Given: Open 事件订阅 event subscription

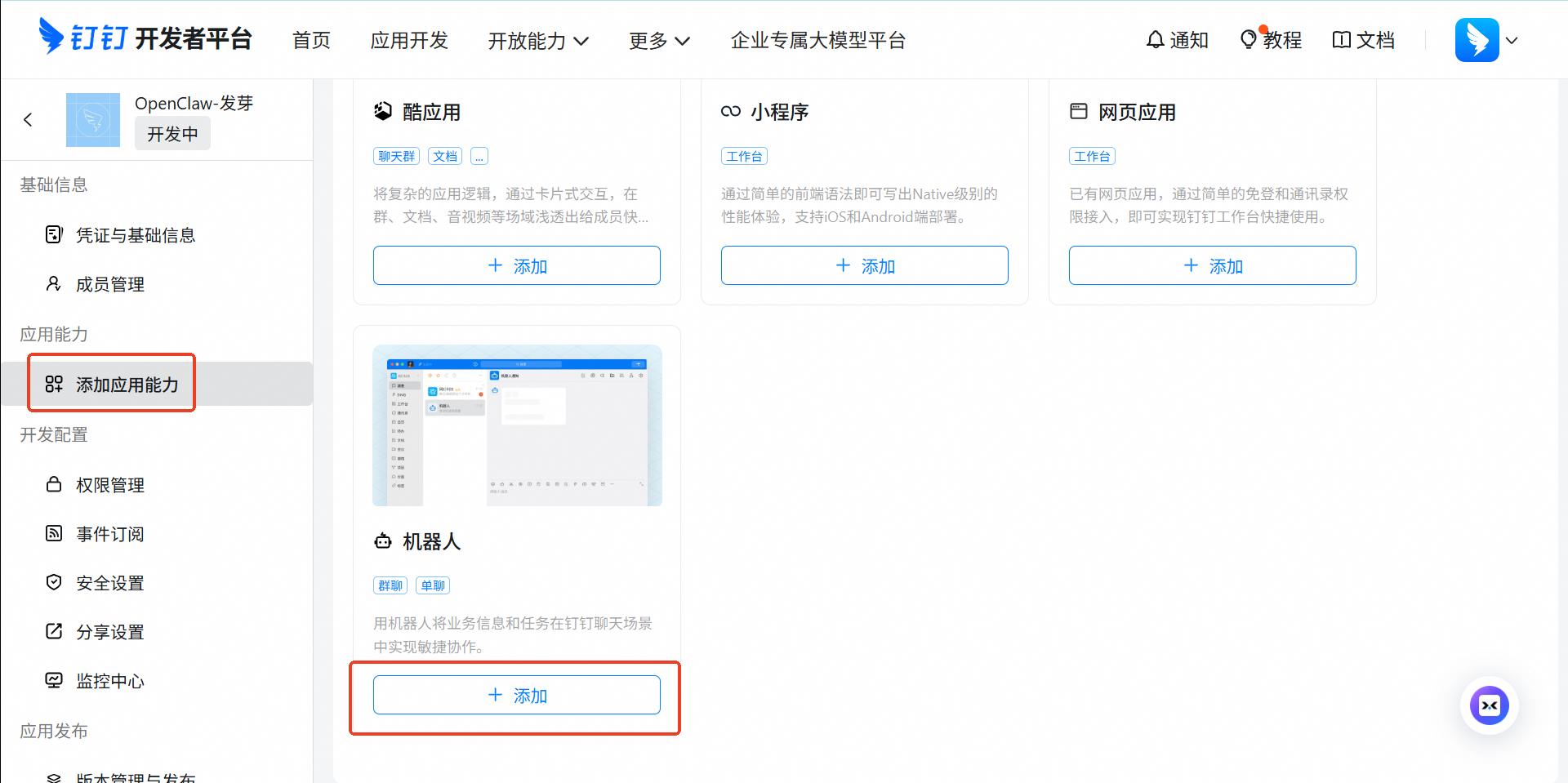Looking at the screenshot, I should coord(109,533).
